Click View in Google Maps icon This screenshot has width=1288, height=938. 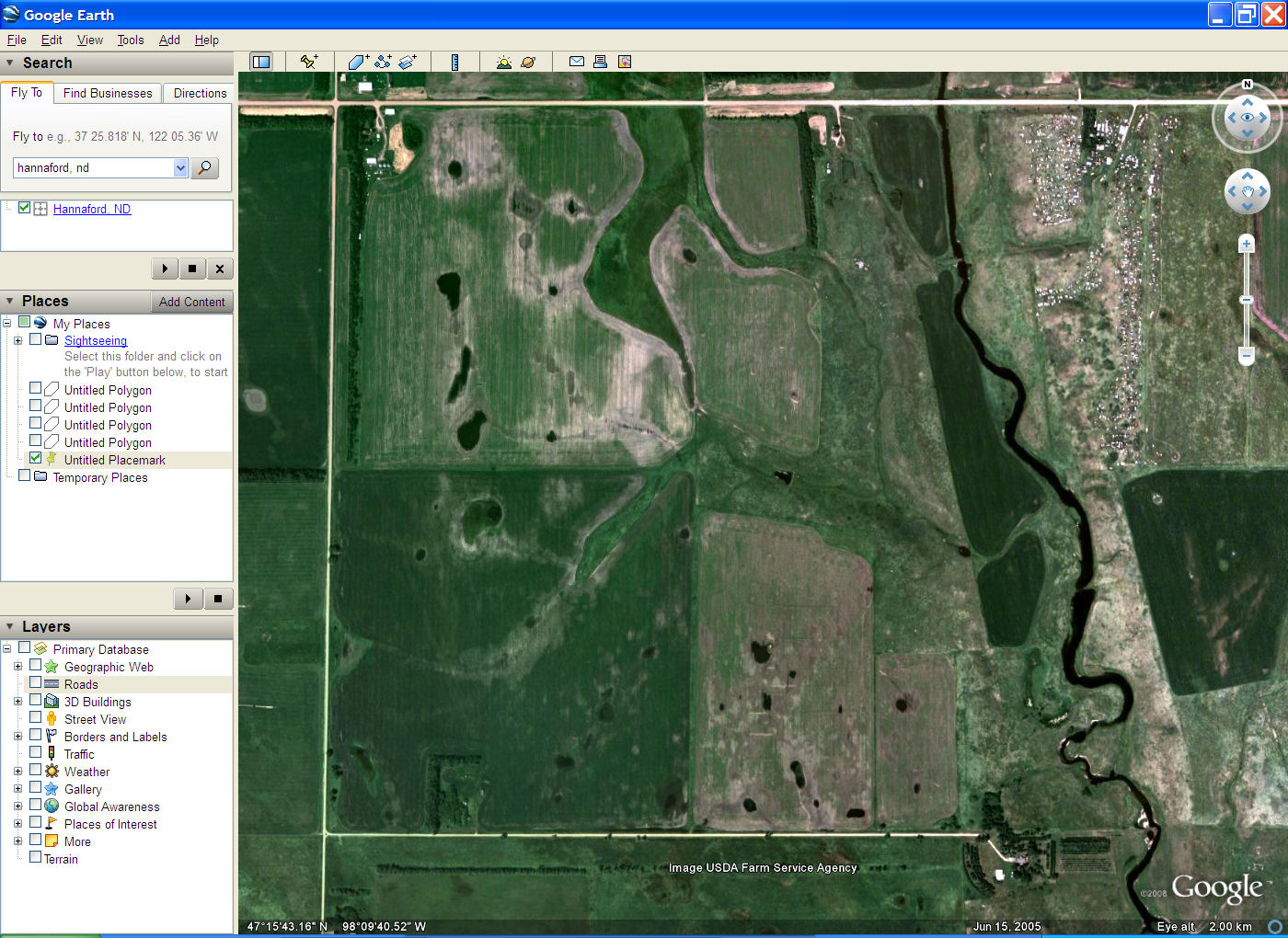point(625,62)
